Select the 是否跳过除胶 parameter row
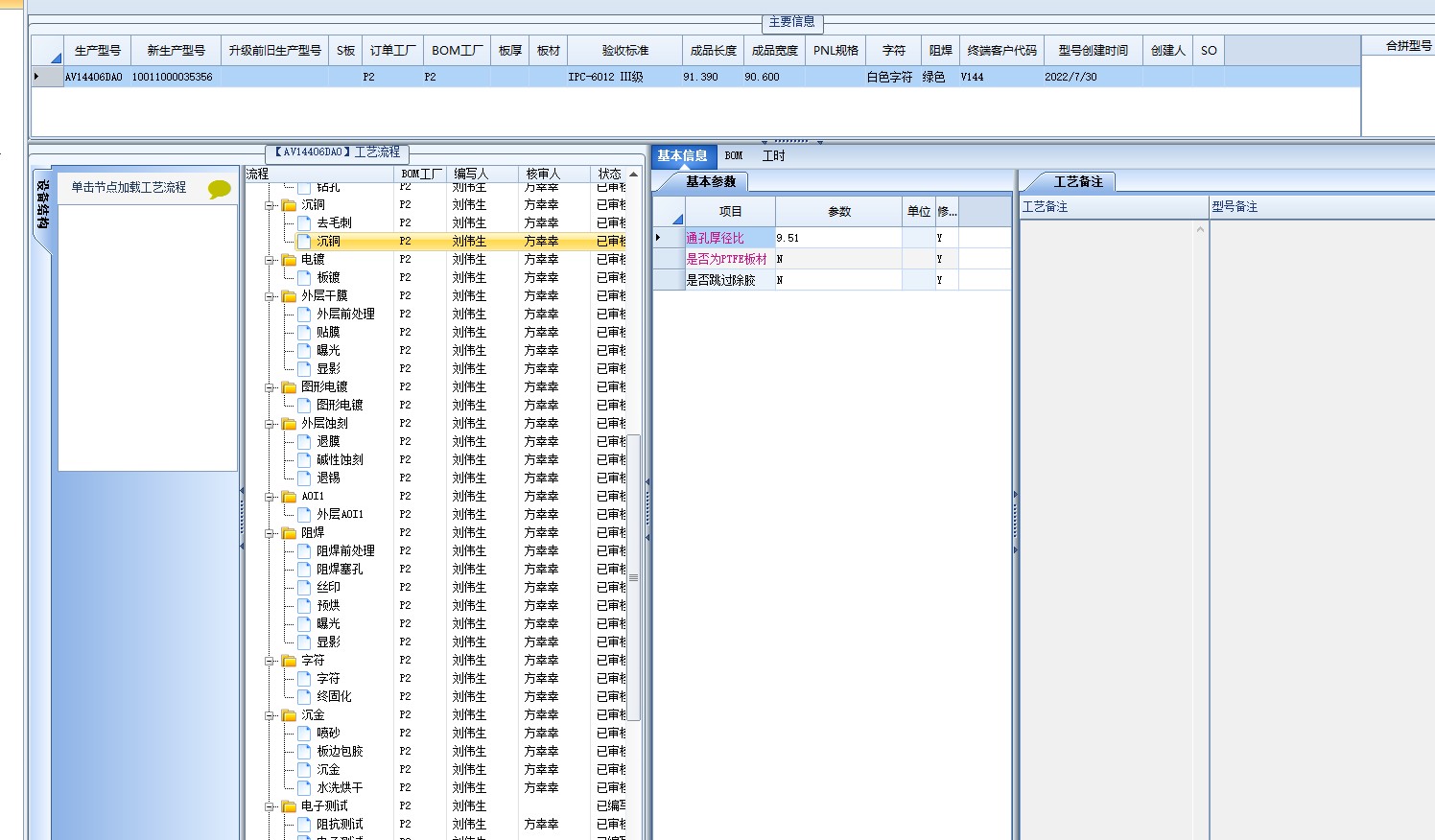The width and height of the screenshot is (1435, 840). [832, 280]
